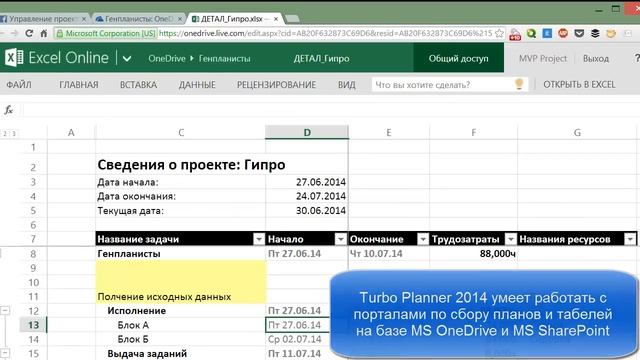Click the lightbulb tell-me icon
This screenshot has width=640, height=360.
(x=519, y=84)
